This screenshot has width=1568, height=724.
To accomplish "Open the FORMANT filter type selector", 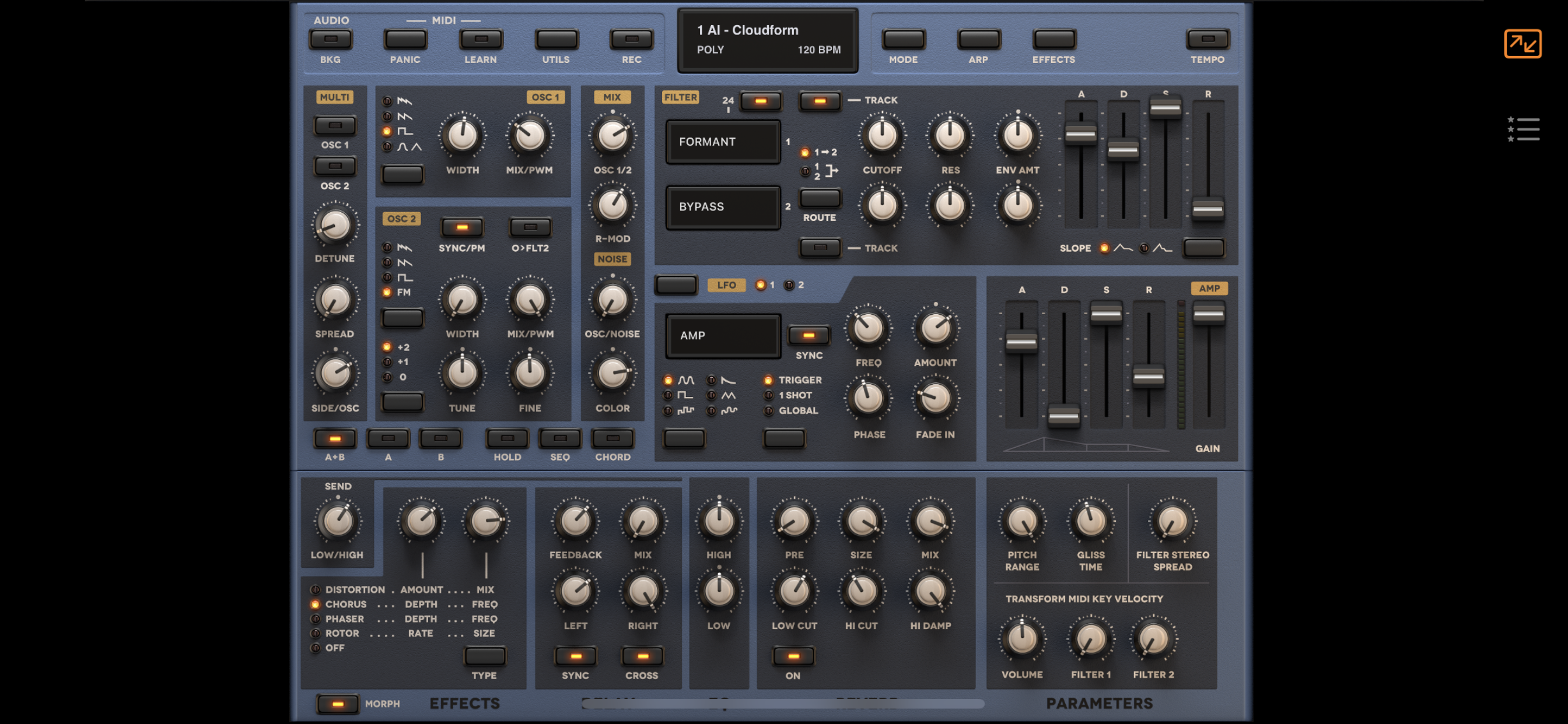I will tap(723, 142).
